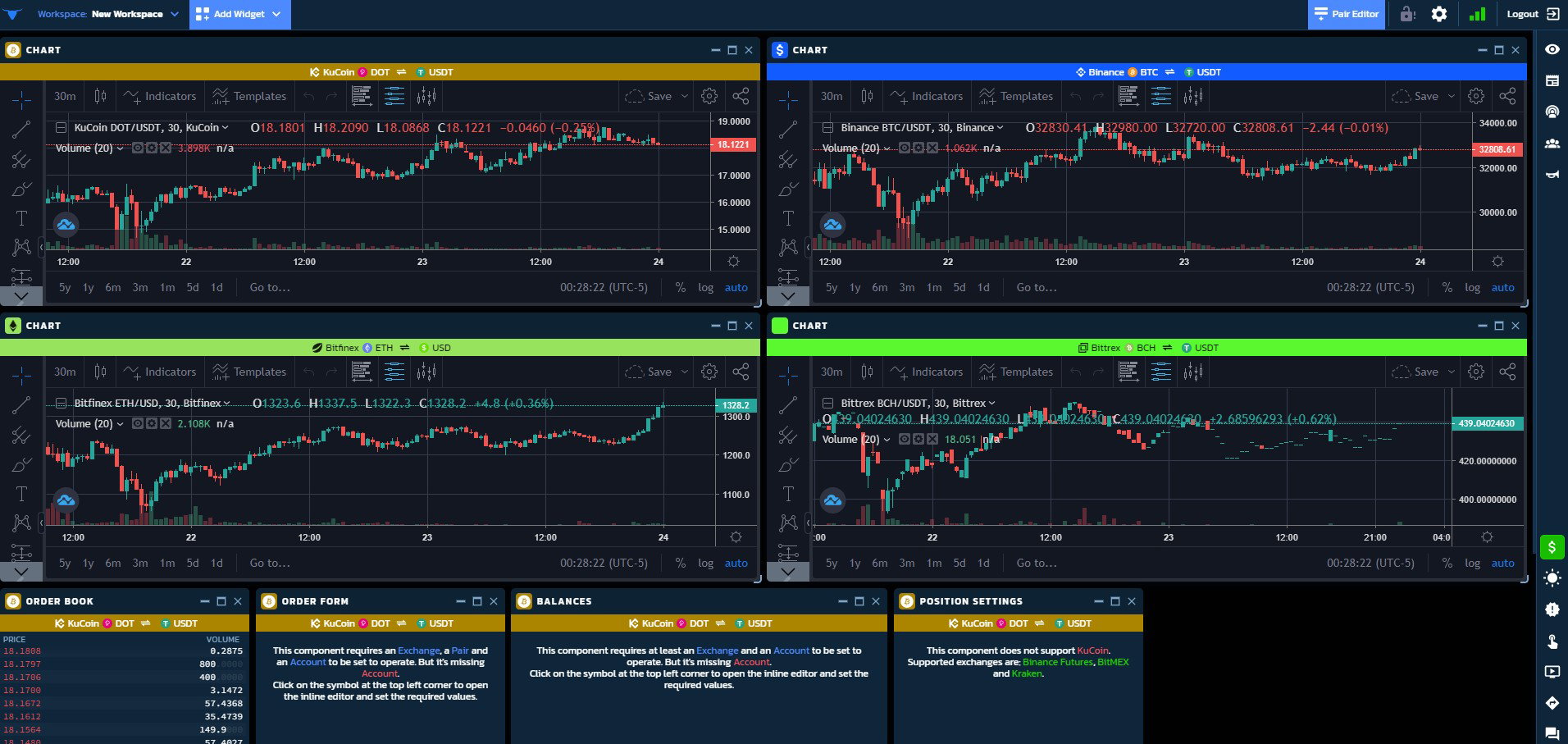Open the Workspace dropdown
The height and width of the screenshot is (744, 1568).
click(x=107, y=14)
